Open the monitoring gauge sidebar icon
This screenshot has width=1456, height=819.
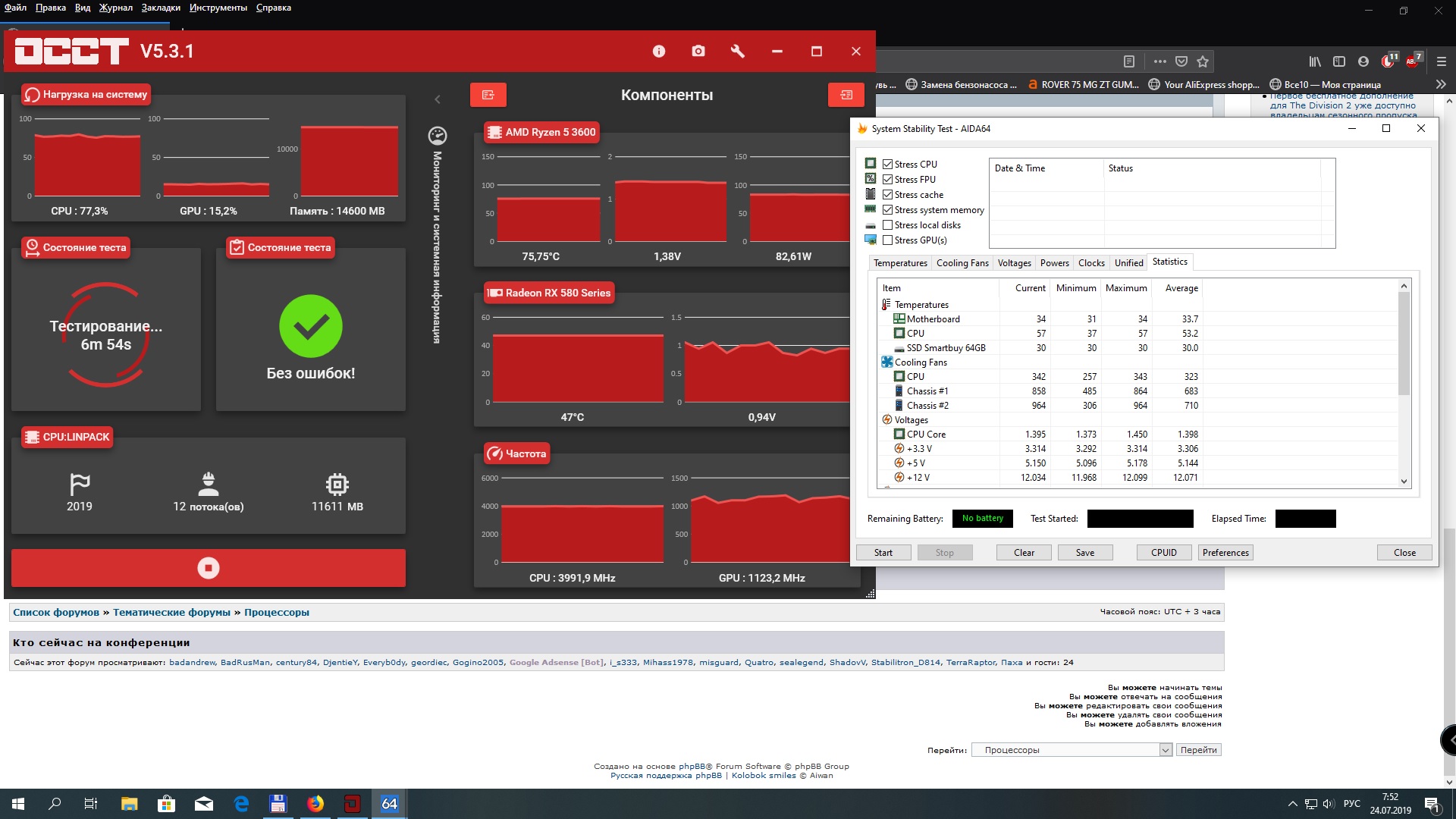(438, 136)
